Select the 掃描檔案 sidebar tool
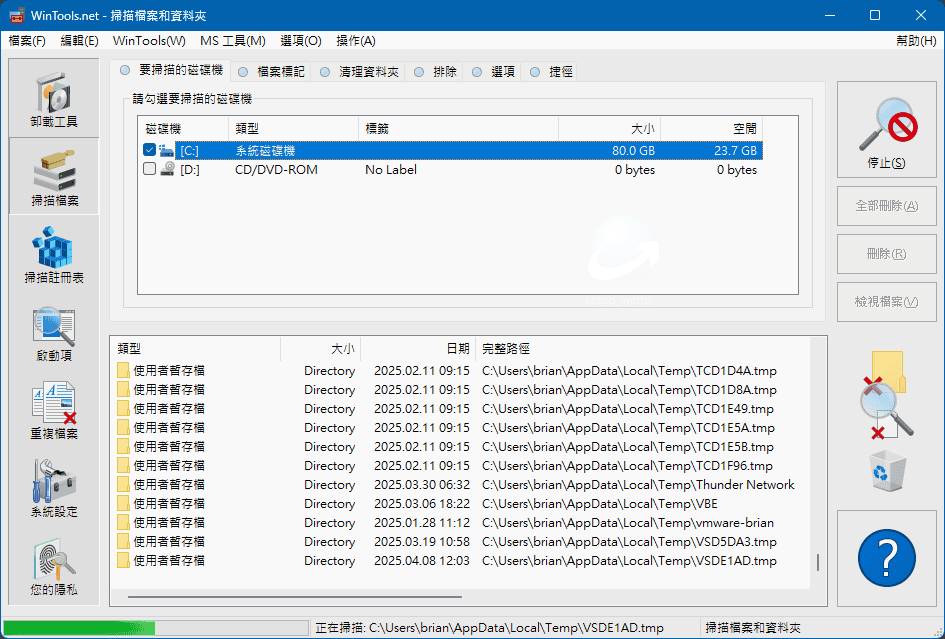 (53, 177)
